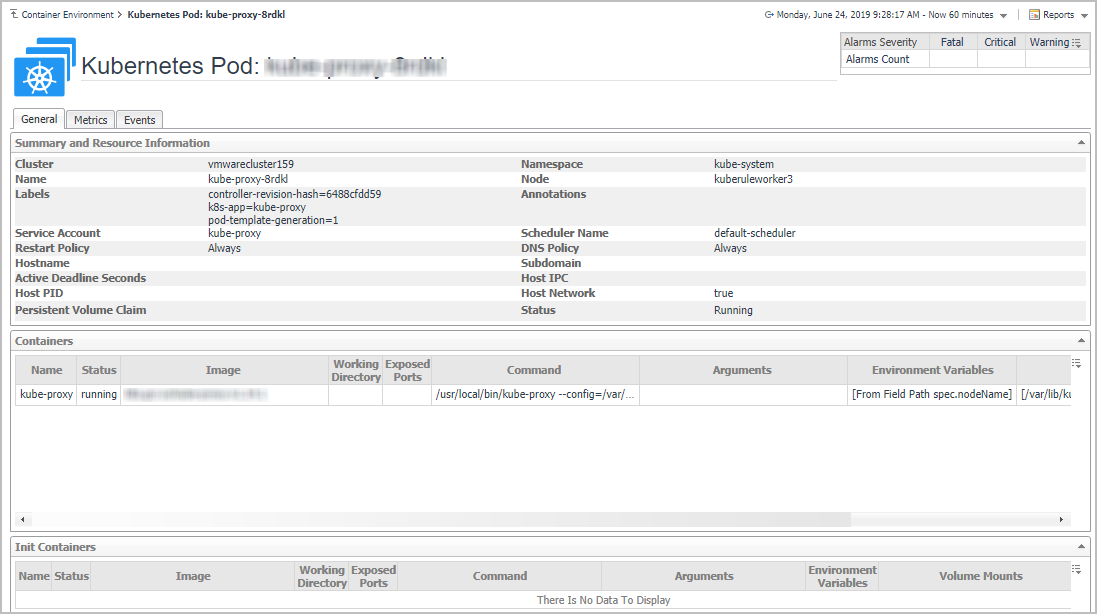Collapse the Init Containers section

(x=1082, y=547)
